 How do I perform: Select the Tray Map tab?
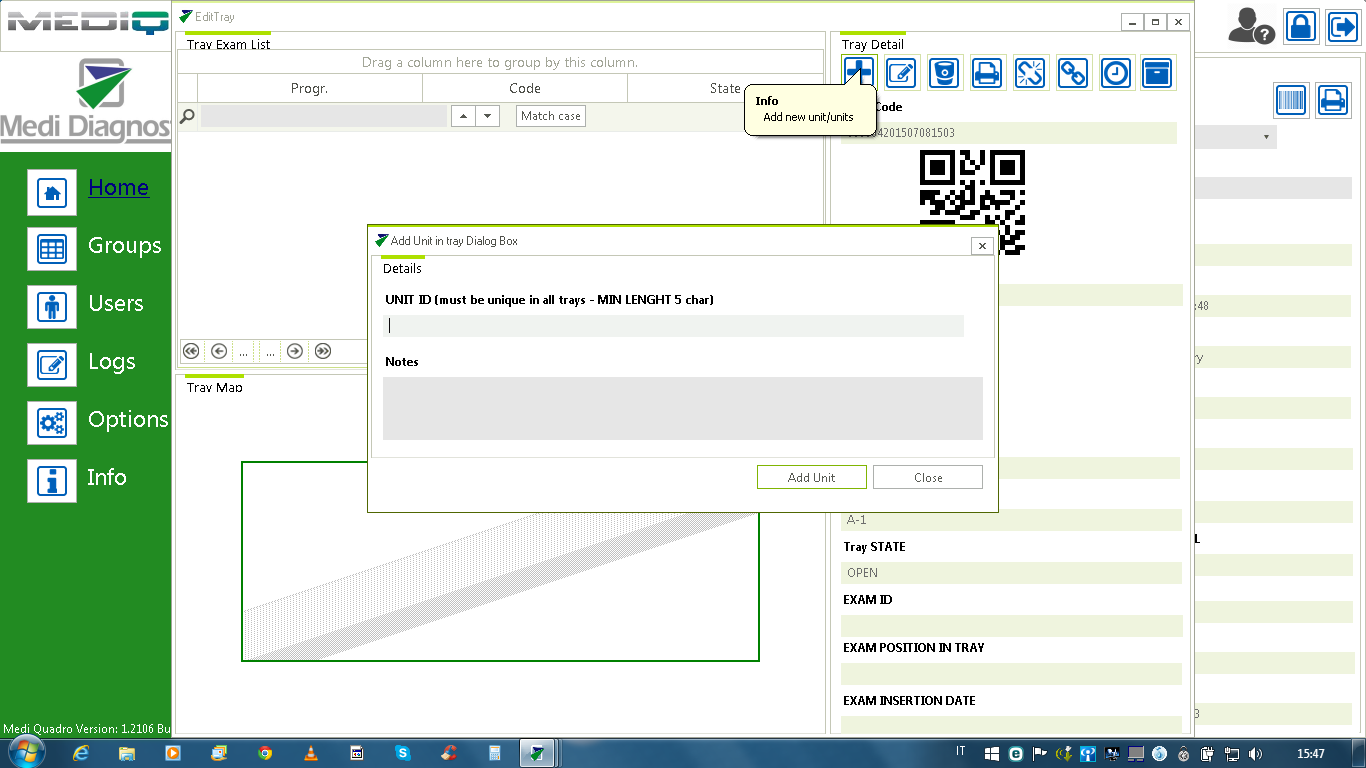215,387
